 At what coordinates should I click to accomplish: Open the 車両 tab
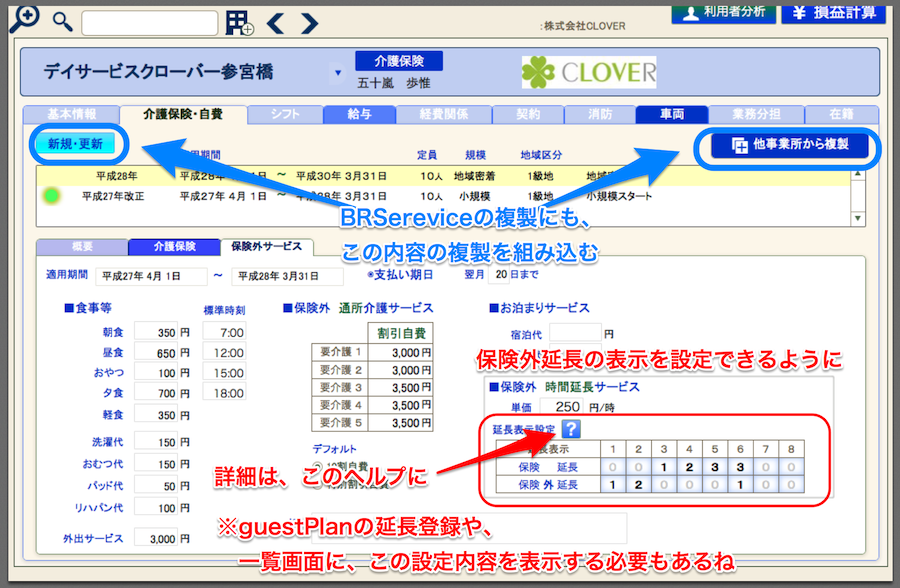[x=672, y=114]
